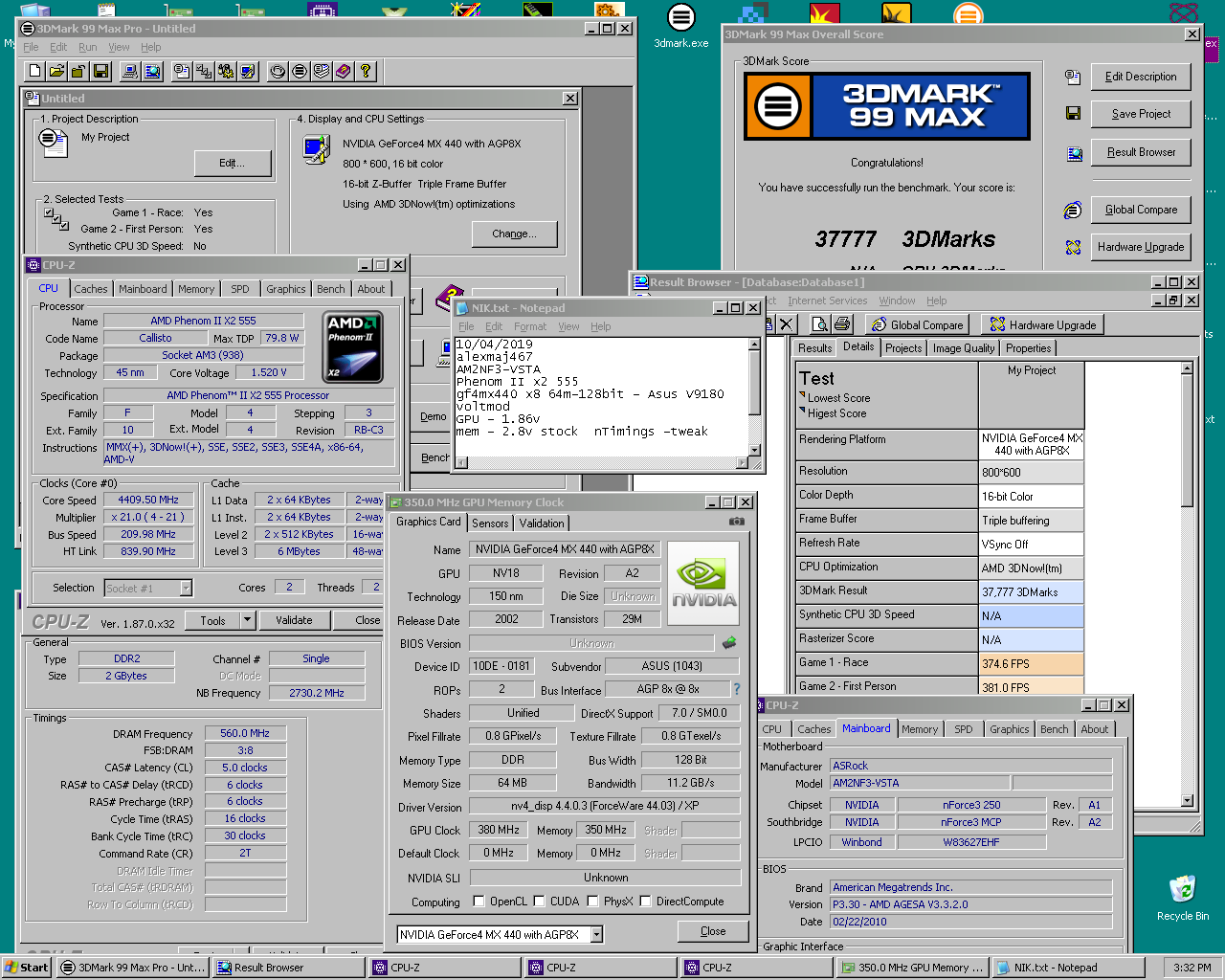1225x980 pixels.
Task: Switch to Caches tab in CPU-Z processor window
Action: click(x=91, y=289)
